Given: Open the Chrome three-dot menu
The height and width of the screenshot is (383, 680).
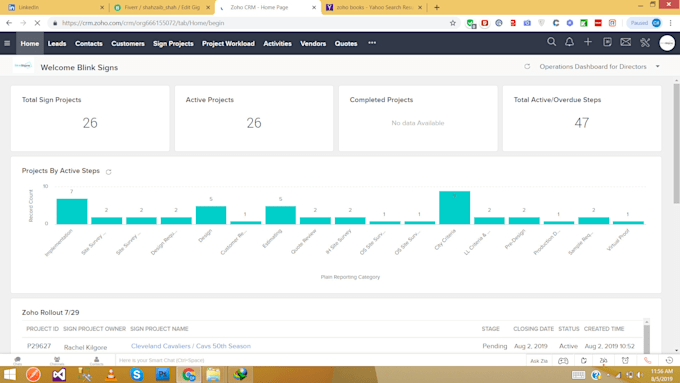Looking at the screenshot, I should 670,23.
